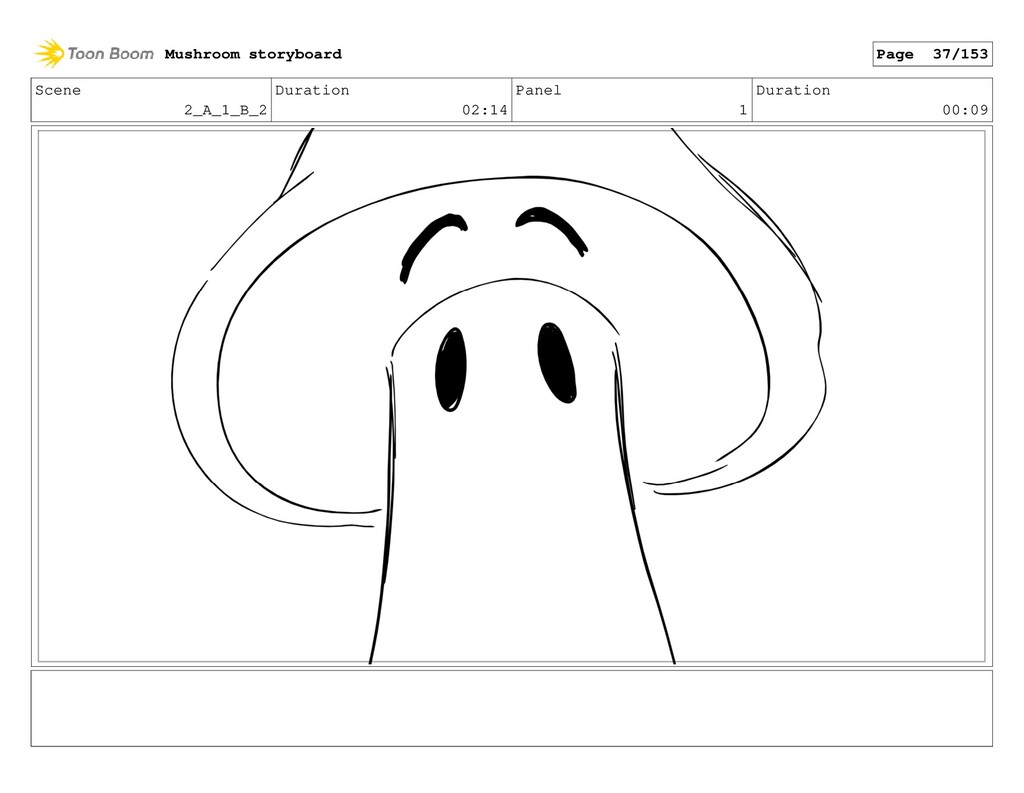Viewport: 1024px width, 793px height.
Task: Click the 'Page 37/153' indicator box
Action: [x=932, y=54]
